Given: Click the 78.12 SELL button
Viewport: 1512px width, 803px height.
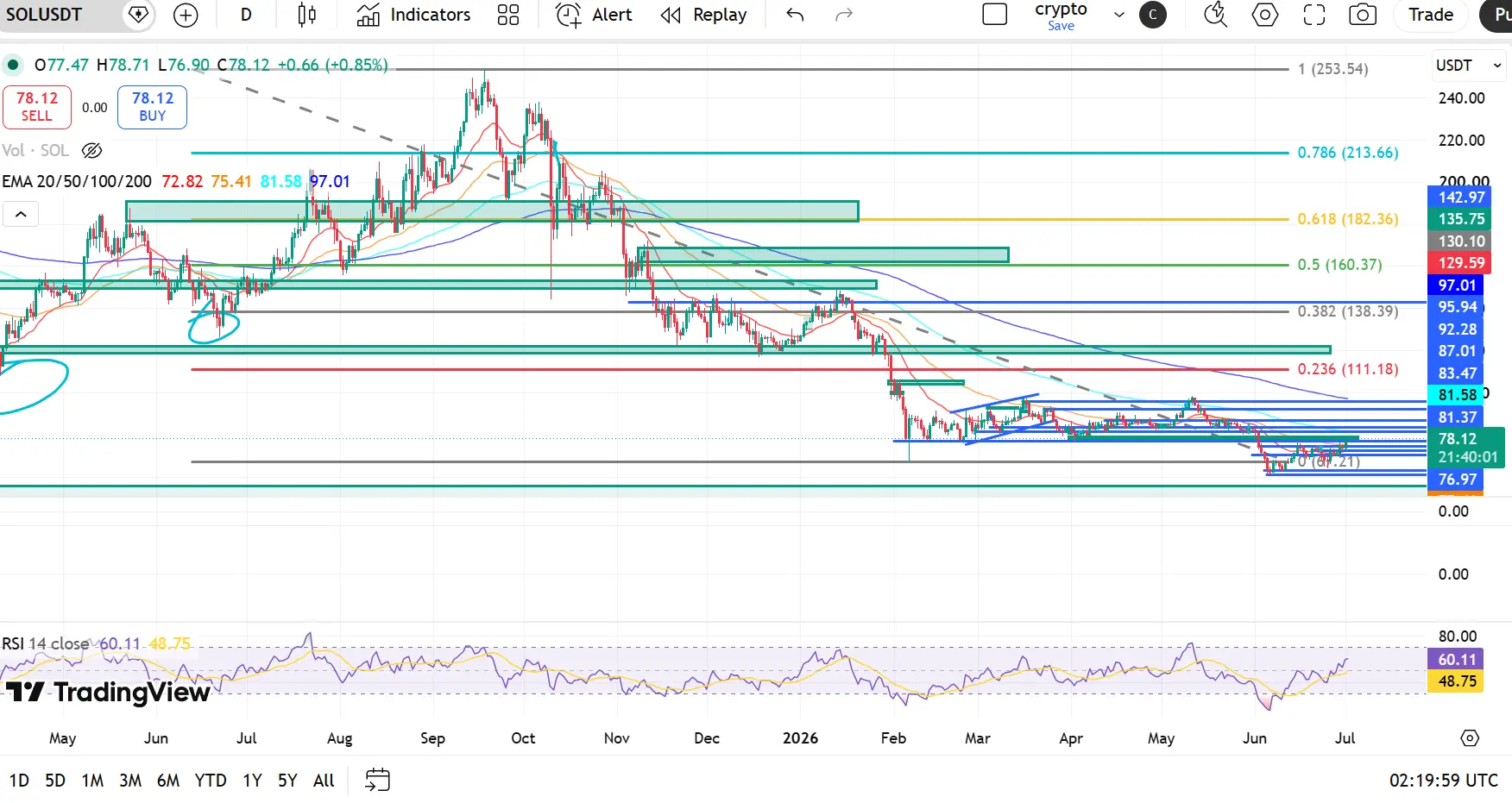Looking at the screenshot, I should (37, 107).
